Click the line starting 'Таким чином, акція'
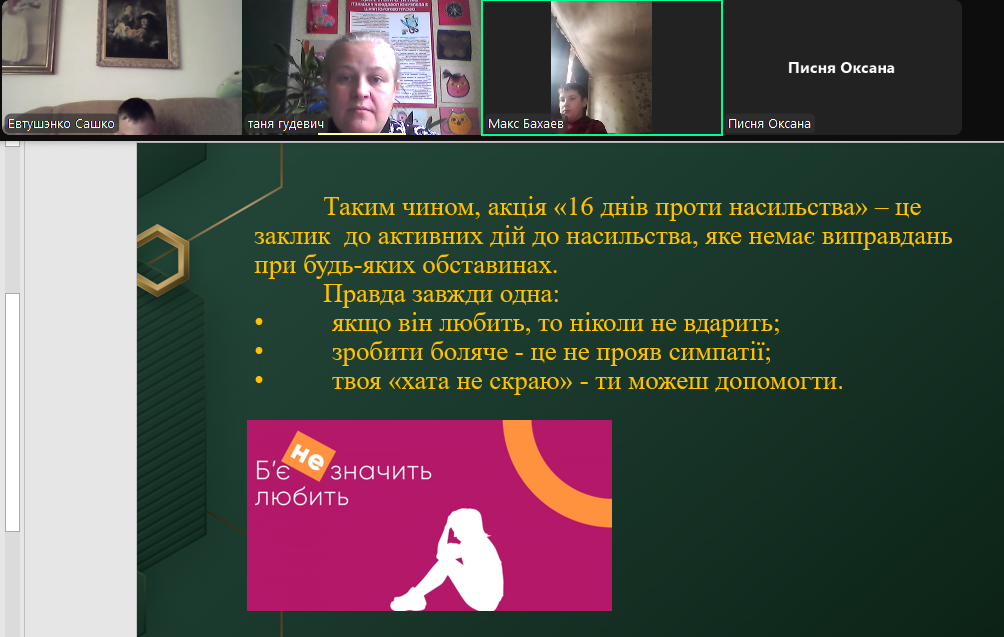Viewport: 1004px width, 637px height. click(622, 207)
